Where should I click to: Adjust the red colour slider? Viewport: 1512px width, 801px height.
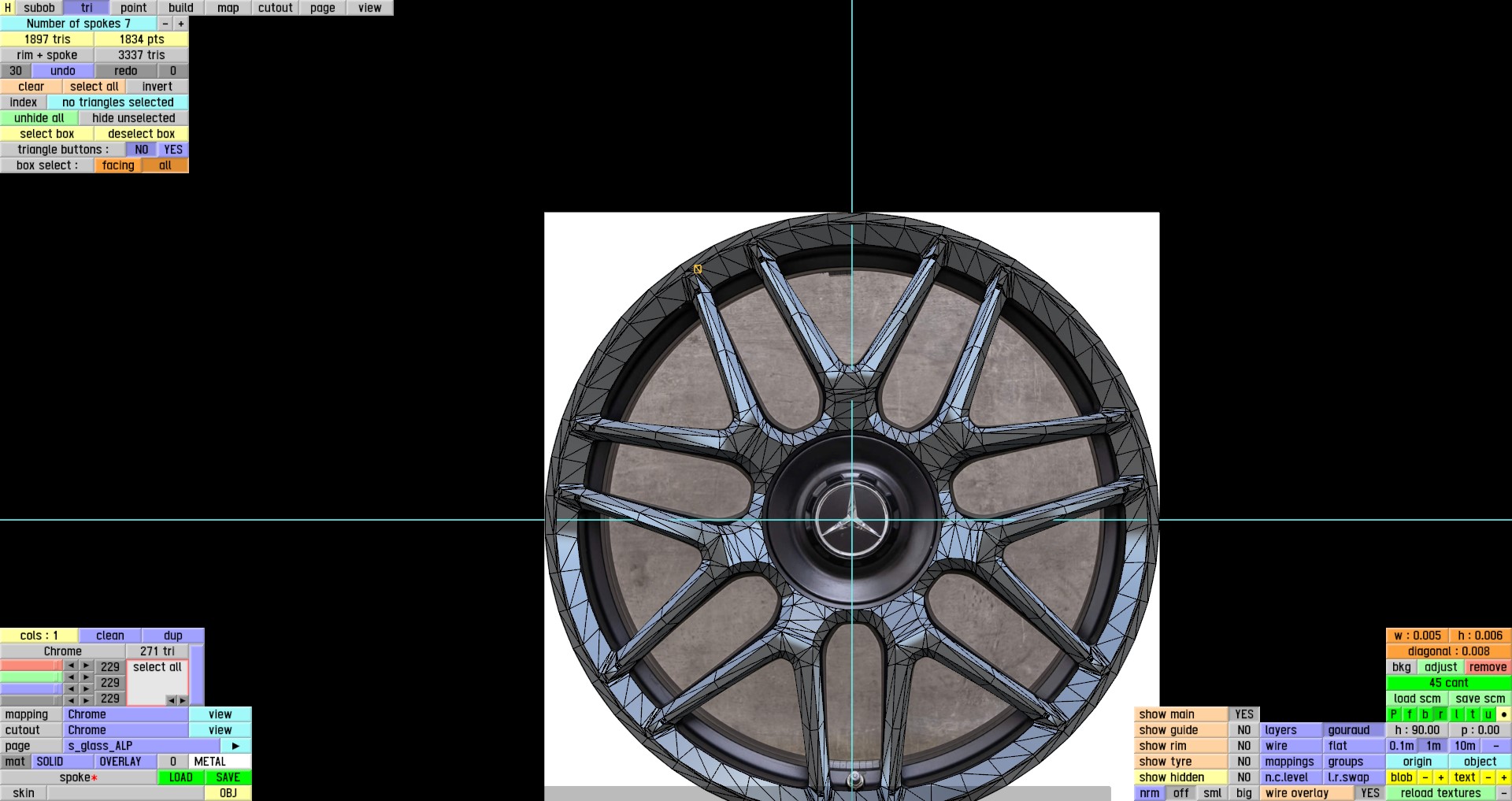pyautogui.click(x=31, y=666)
